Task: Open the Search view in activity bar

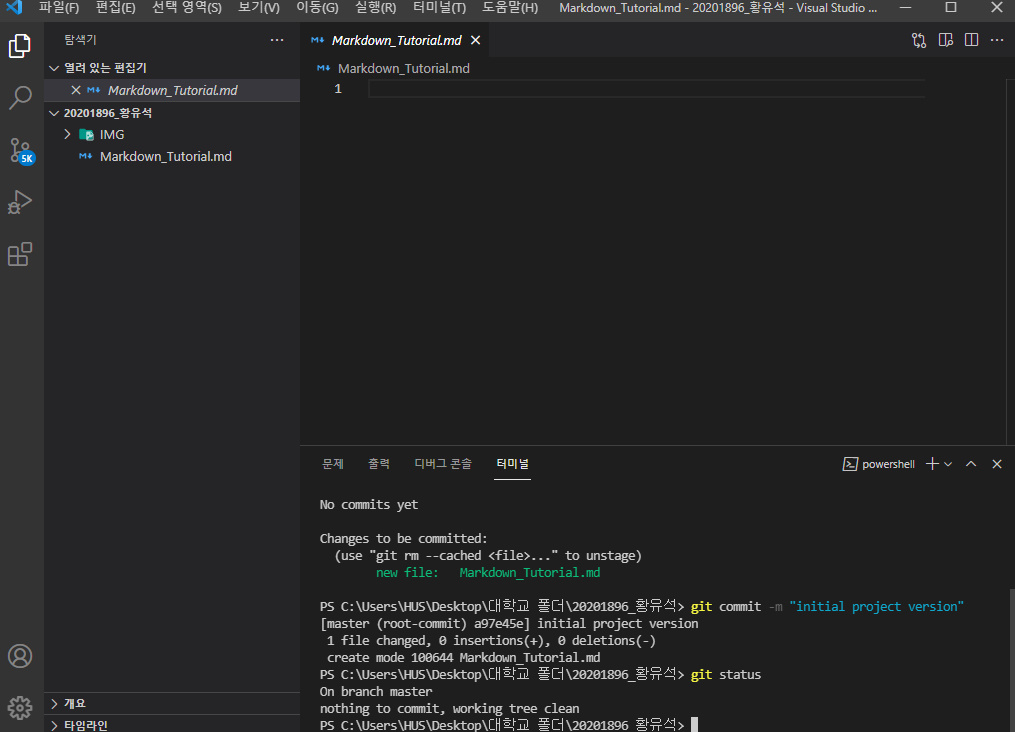Action: 20,98
